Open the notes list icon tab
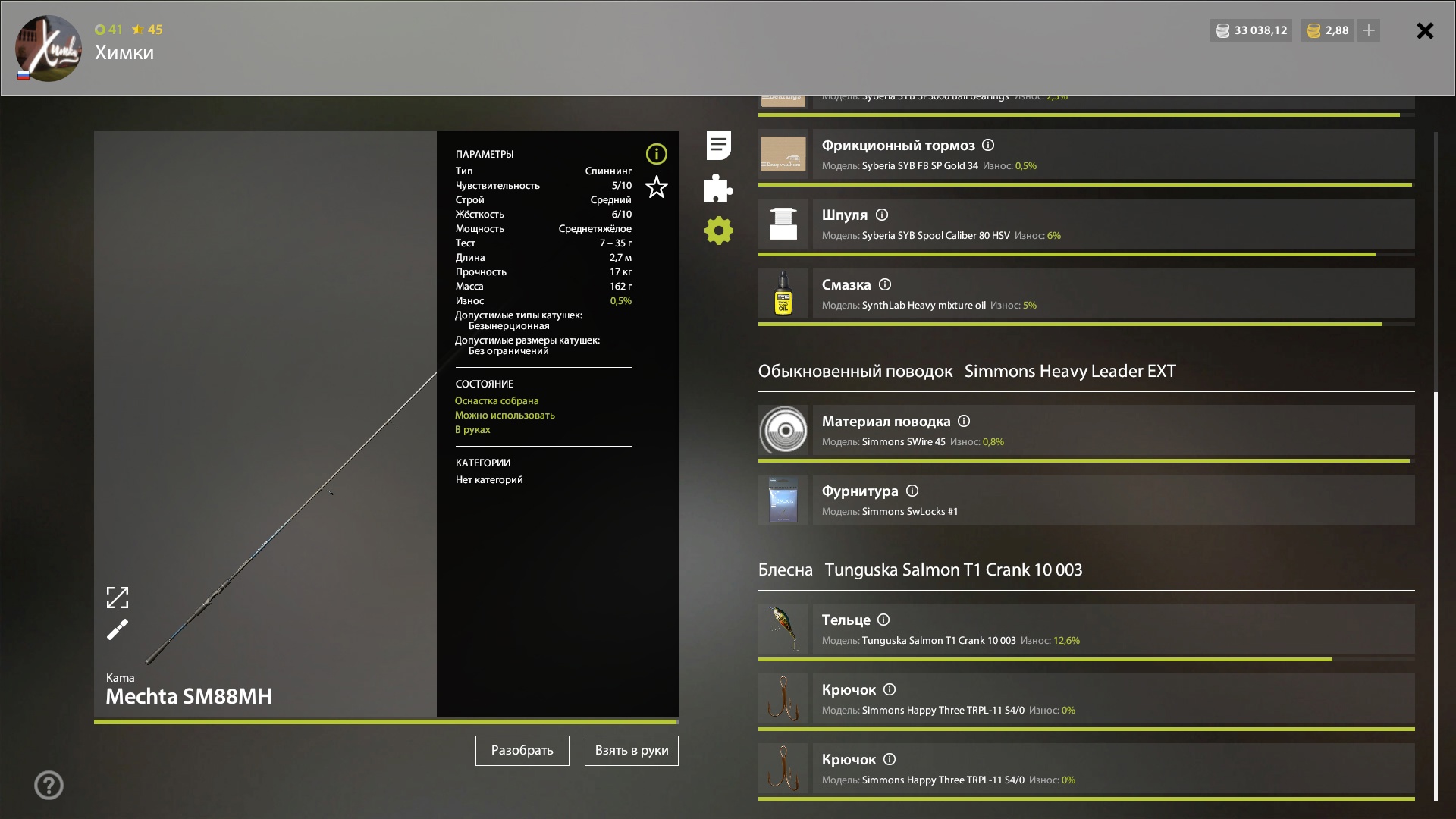Image resolution: width=1456 pixels, height=819 pixels. point(718,146)
